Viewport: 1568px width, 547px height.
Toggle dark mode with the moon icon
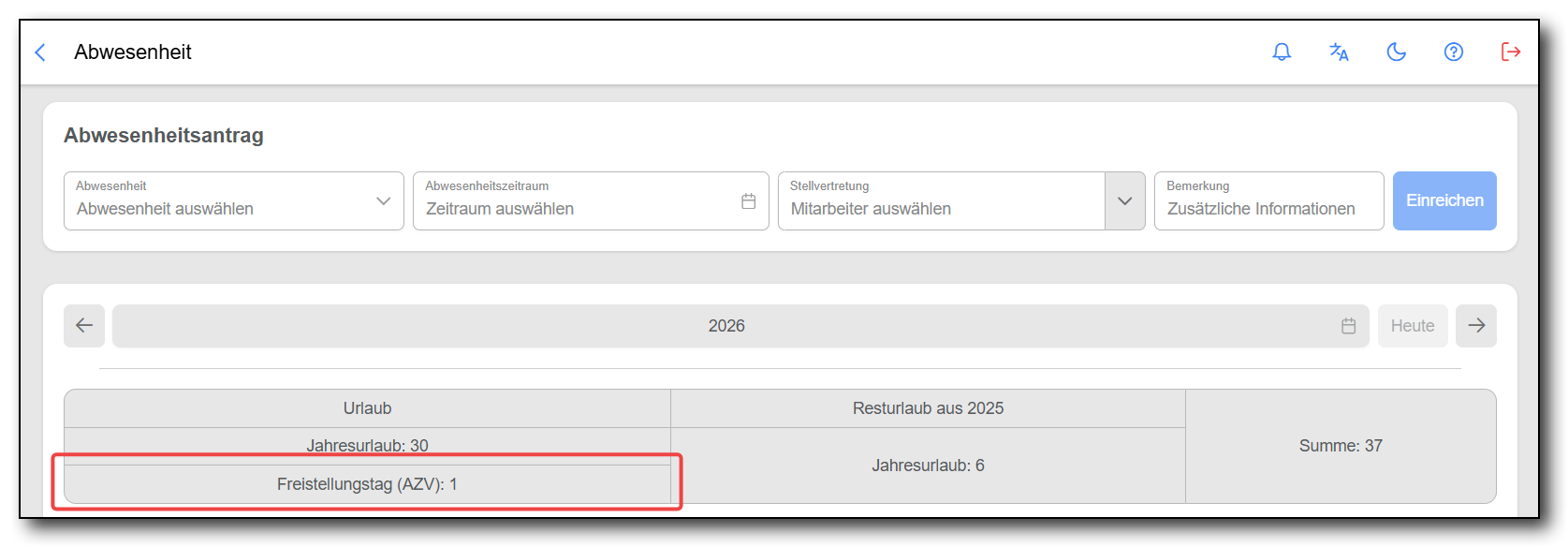click(1397, 52)
